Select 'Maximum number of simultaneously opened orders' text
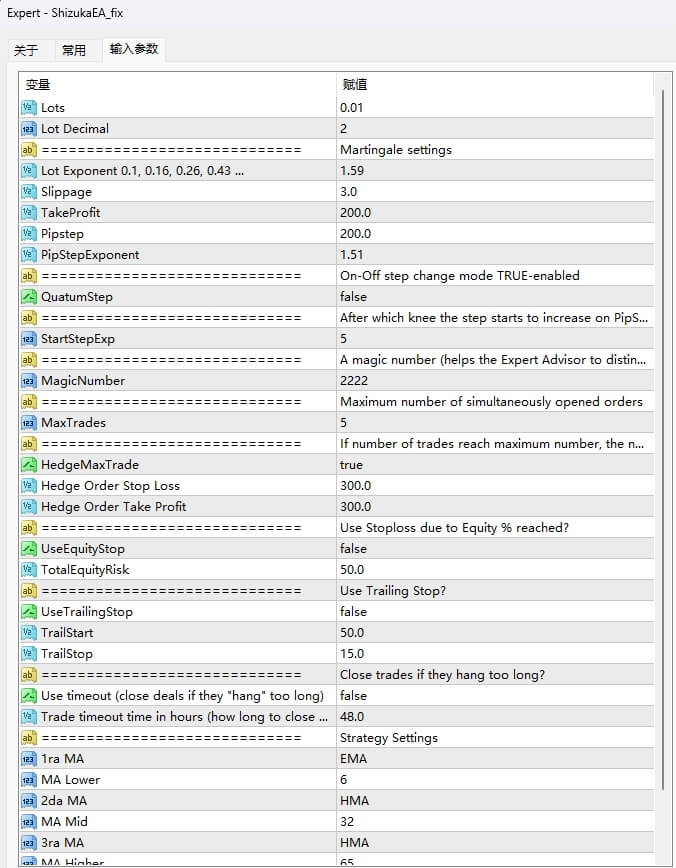Viewport: 676px width, 868px height. pos(491,402)
